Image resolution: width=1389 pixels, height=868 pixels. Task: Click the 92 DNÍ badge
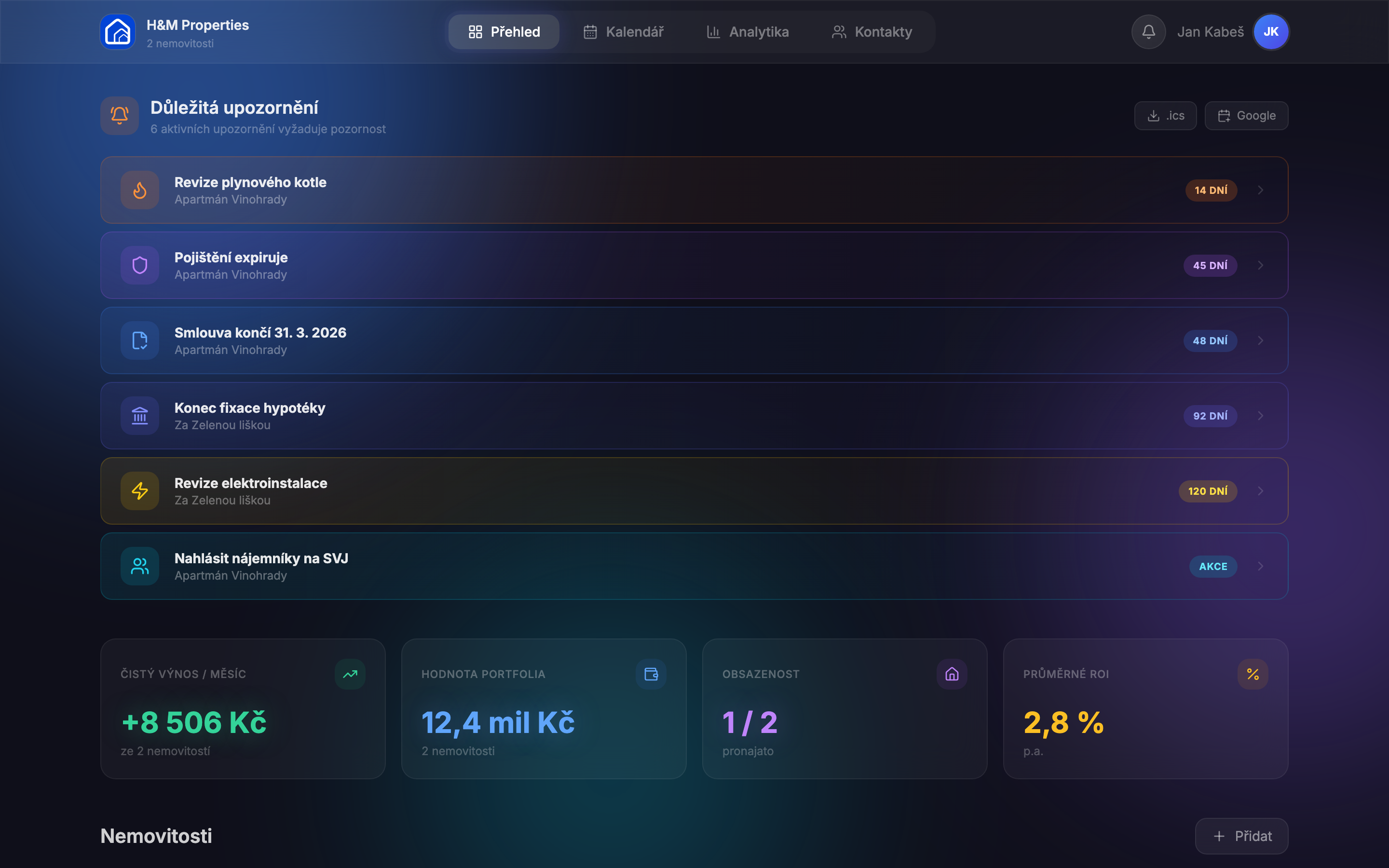[x=1210, y=416]
